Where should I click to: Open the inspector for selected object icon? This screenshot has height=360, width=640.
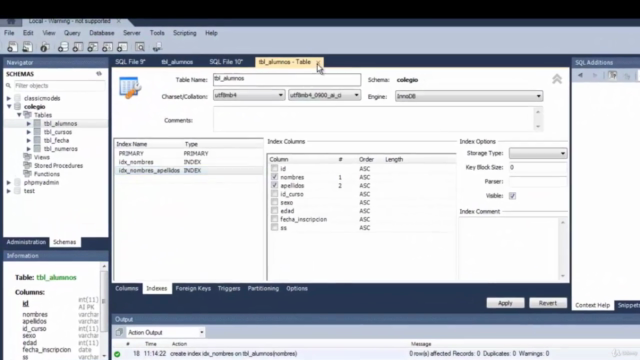pyautogui.click(x=44, y=47)
